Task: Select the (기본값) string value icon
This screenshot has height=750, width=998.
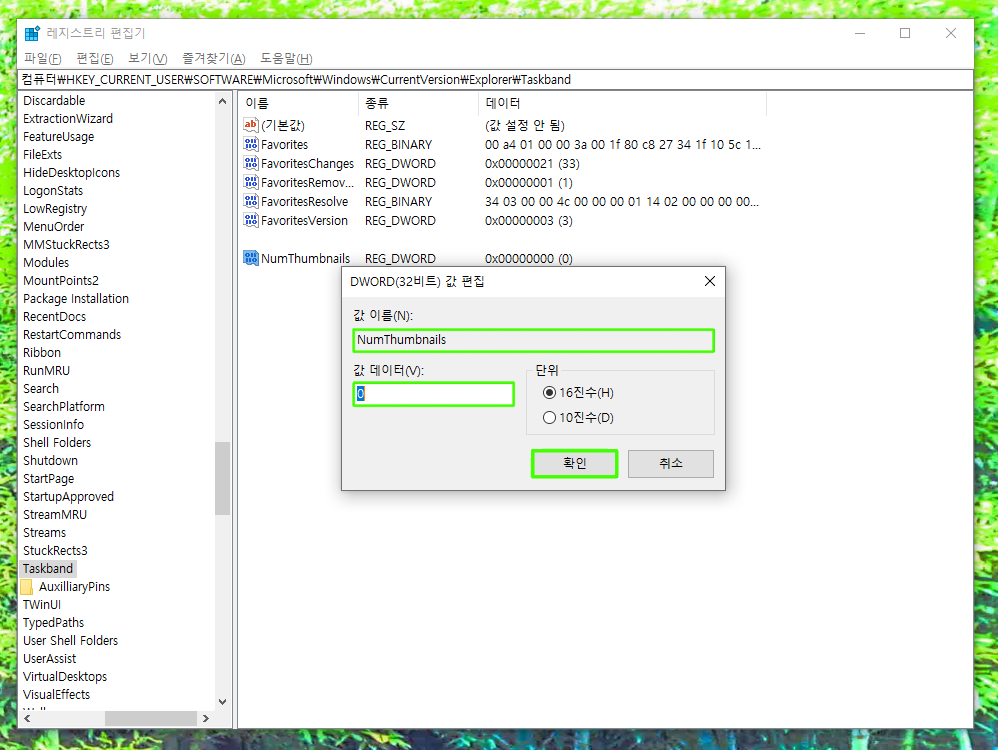Action: [x=251, y=125]
